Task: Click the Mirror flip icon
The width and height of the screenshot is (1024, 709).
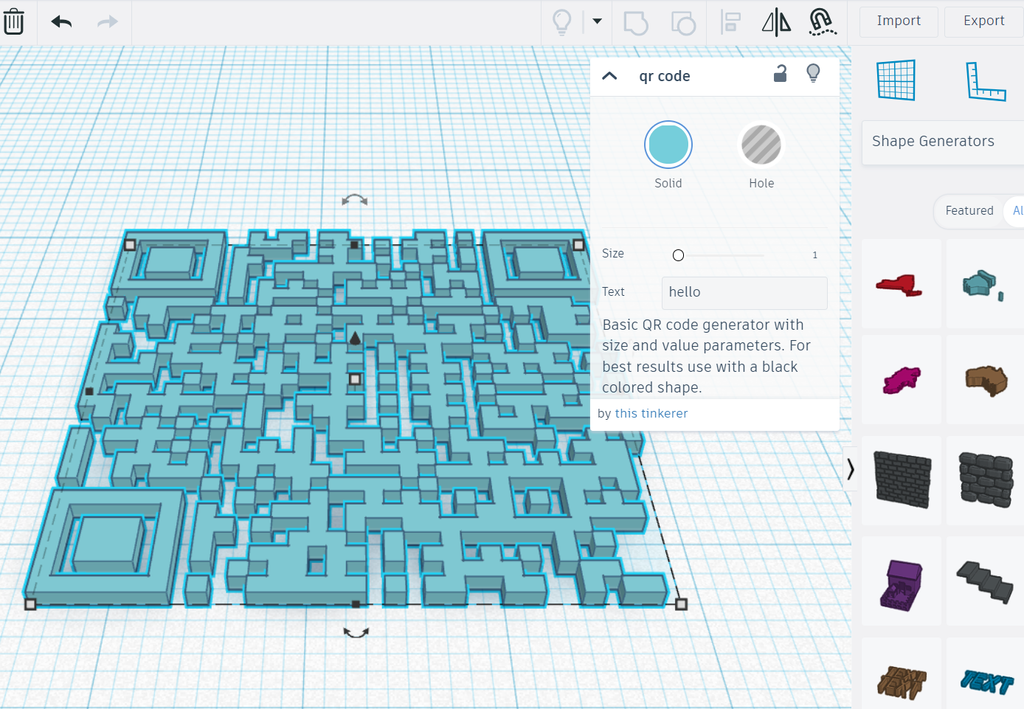Action: tap(777, 21)
